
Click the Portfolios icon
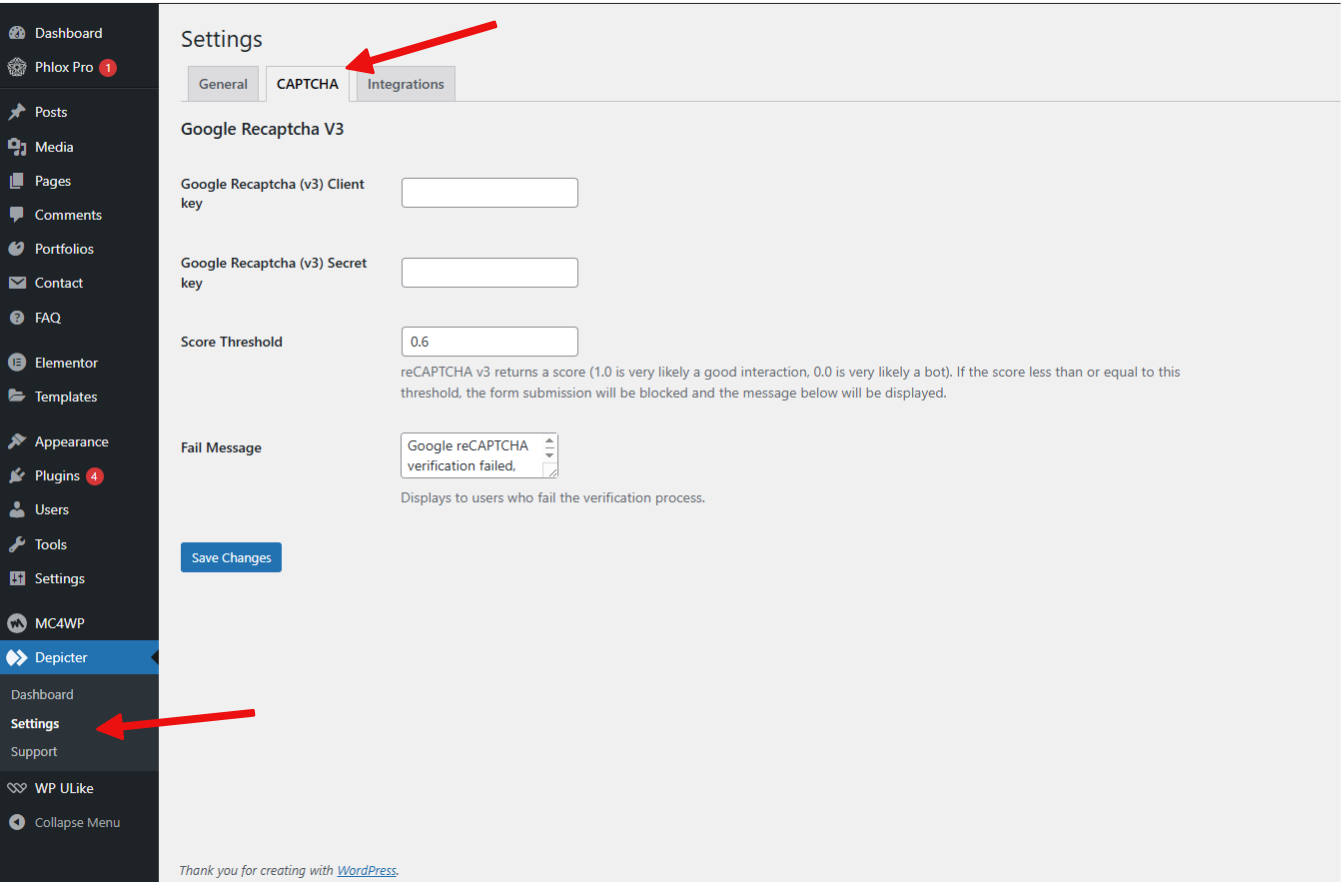pos(16,249)
